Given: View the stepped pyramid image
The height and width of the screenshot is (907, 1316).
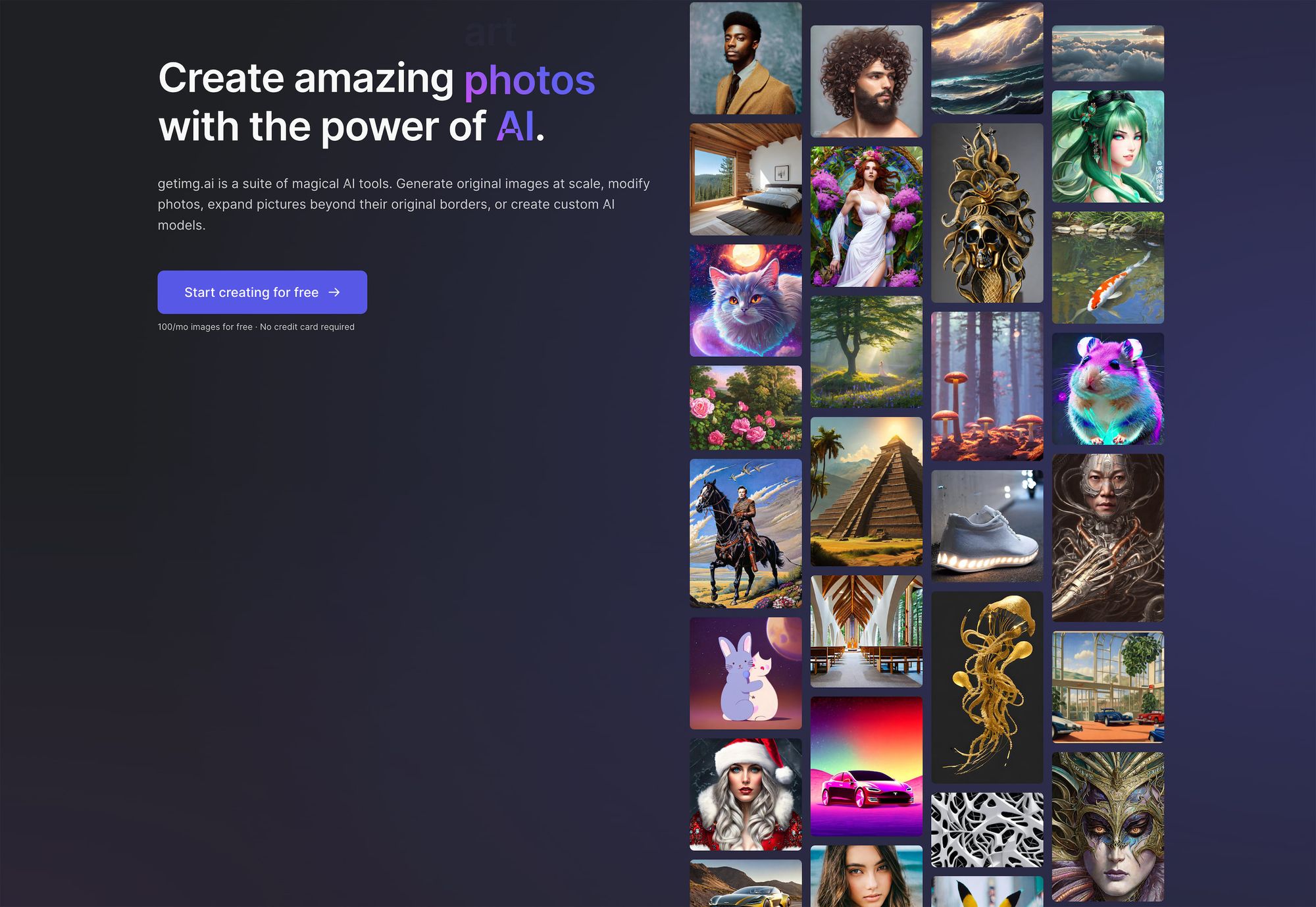Looking at the screenshot, I should (x=866, y=492).
